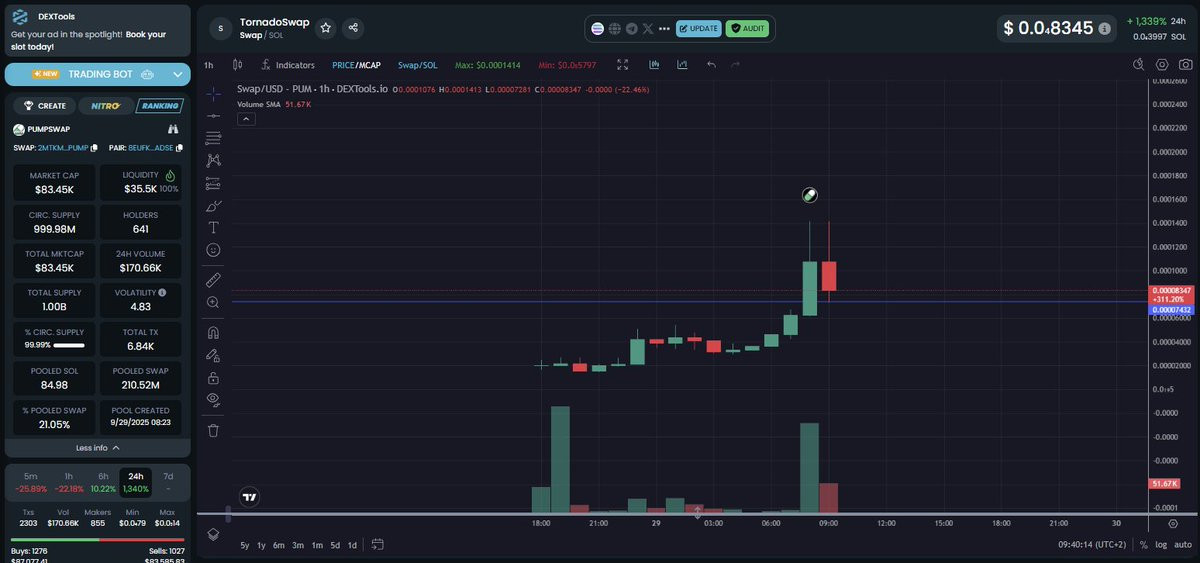This screenshot has width=1200, height=563.
Task: Set chart range to 1d
Action: 352,545
